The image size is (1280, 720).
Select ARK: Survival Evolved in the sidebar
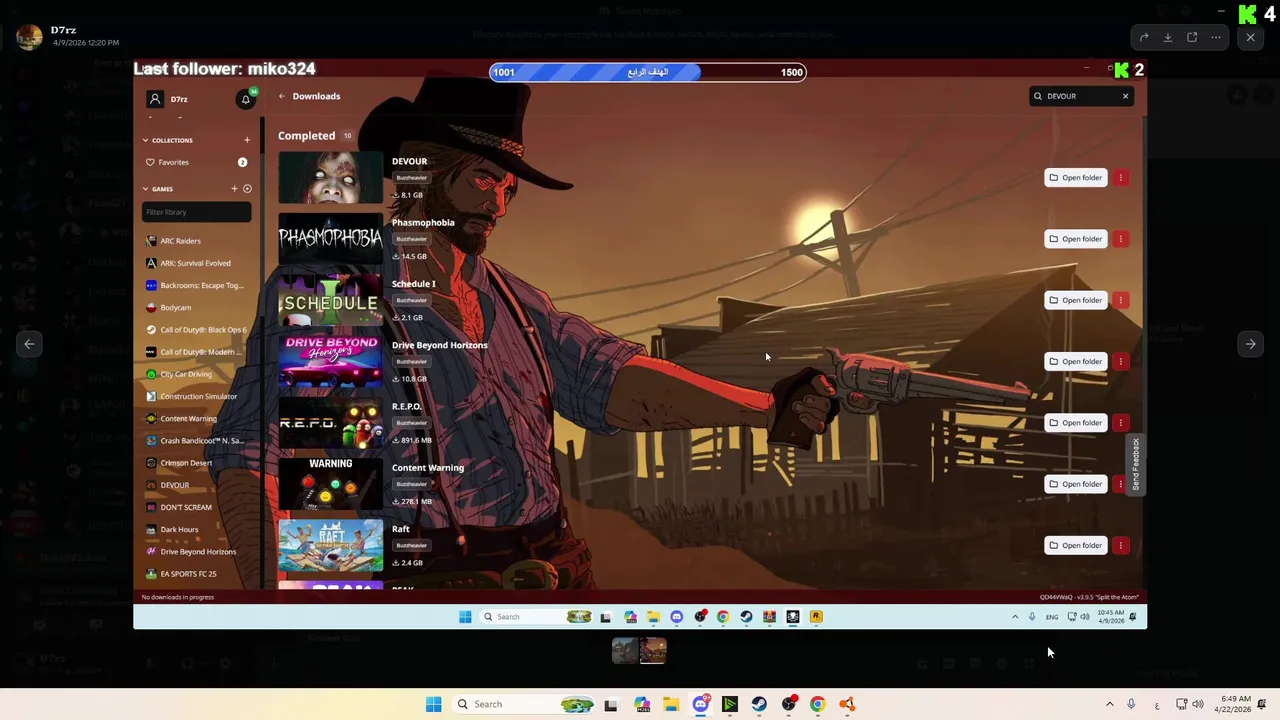pyautogui.click(x=195, y=263)
